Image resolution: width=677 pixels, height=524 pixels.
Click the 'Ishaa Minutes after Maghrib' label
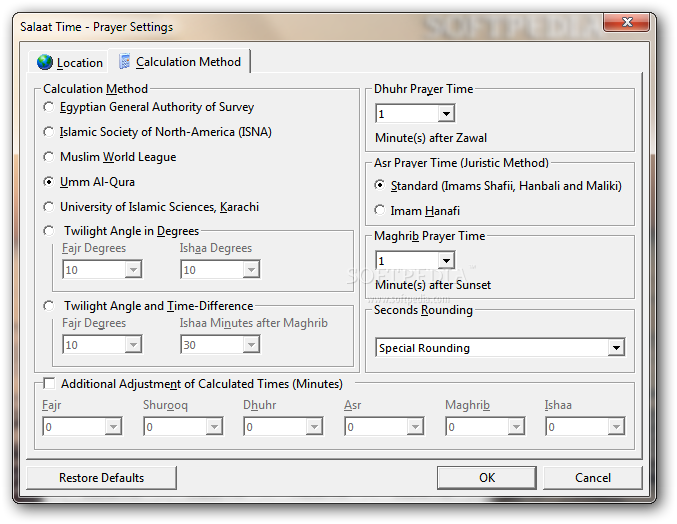[253, 323]
